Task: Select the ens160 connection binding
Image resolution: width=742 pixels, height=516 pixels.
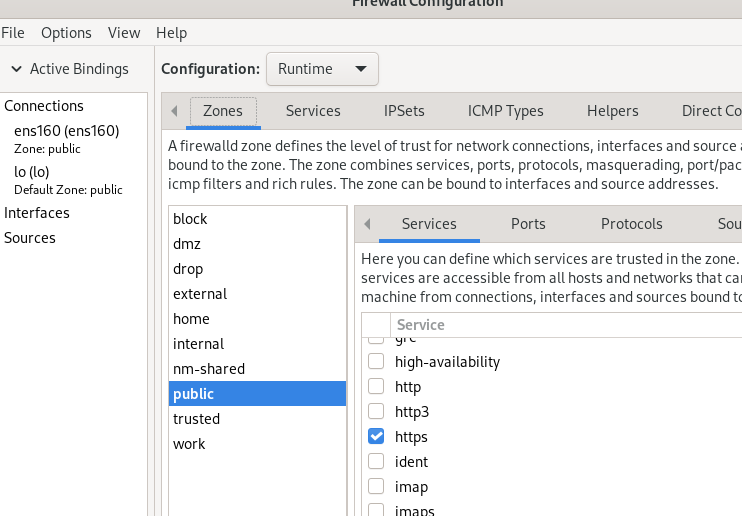Action: pyautogui.click(x=66, y=131)
